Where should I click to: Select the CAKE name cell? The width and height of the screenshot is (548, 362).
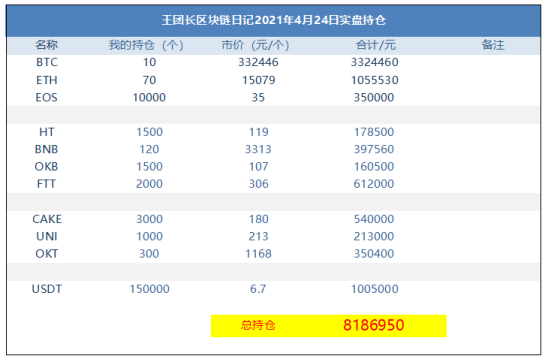pos(47,219)
